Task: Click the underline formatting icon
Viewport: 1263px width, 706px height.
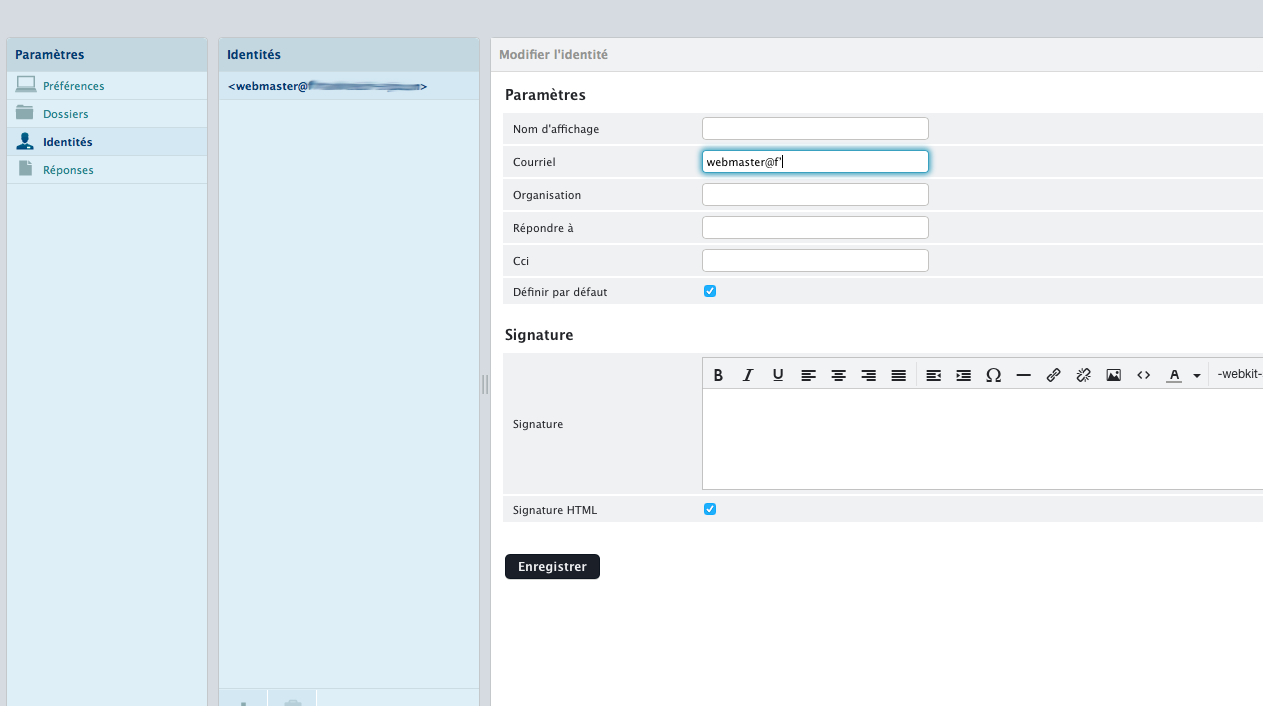Action: 778,375
